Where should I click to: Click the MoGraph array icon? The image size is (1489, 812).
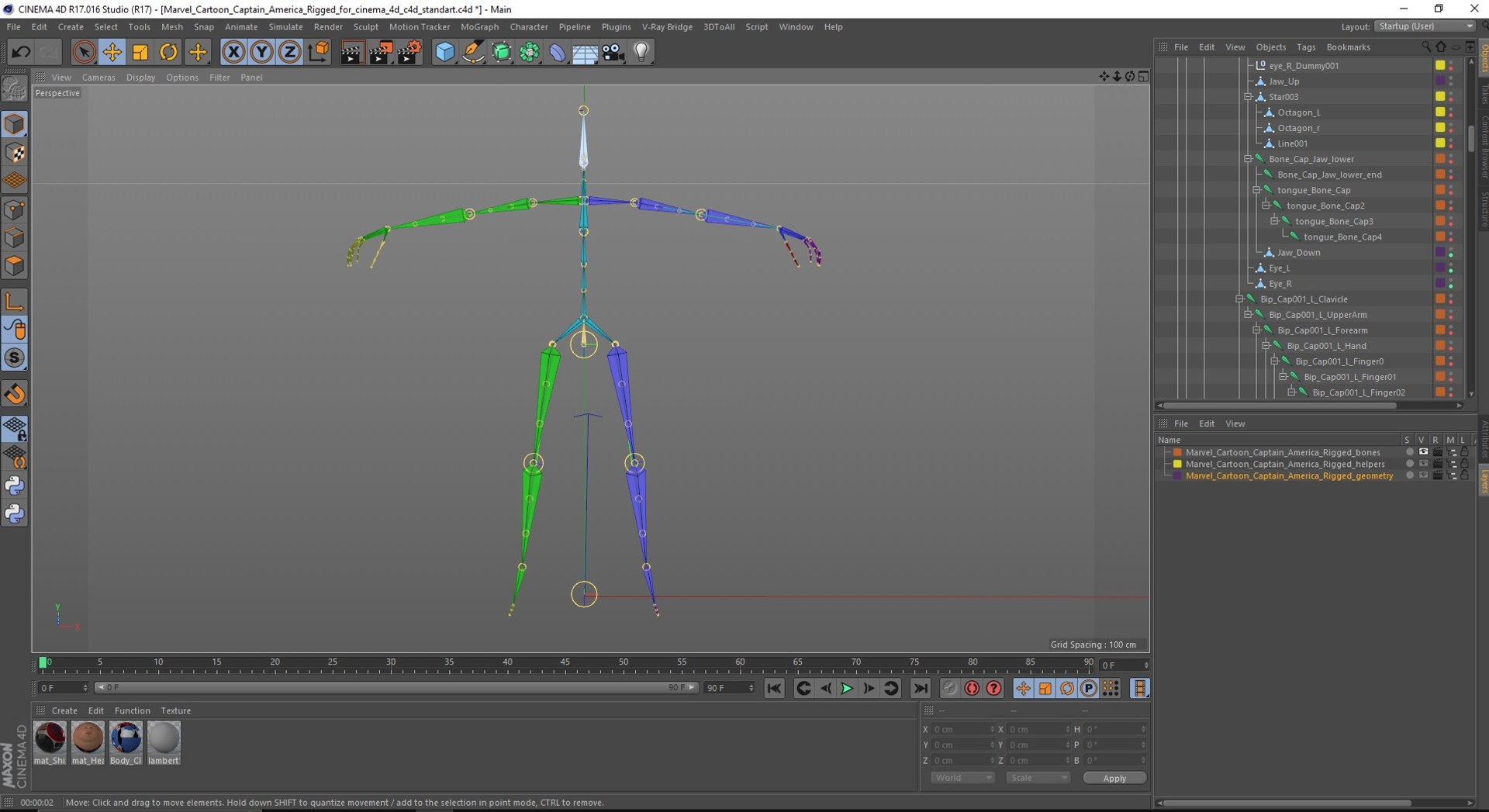530,52
